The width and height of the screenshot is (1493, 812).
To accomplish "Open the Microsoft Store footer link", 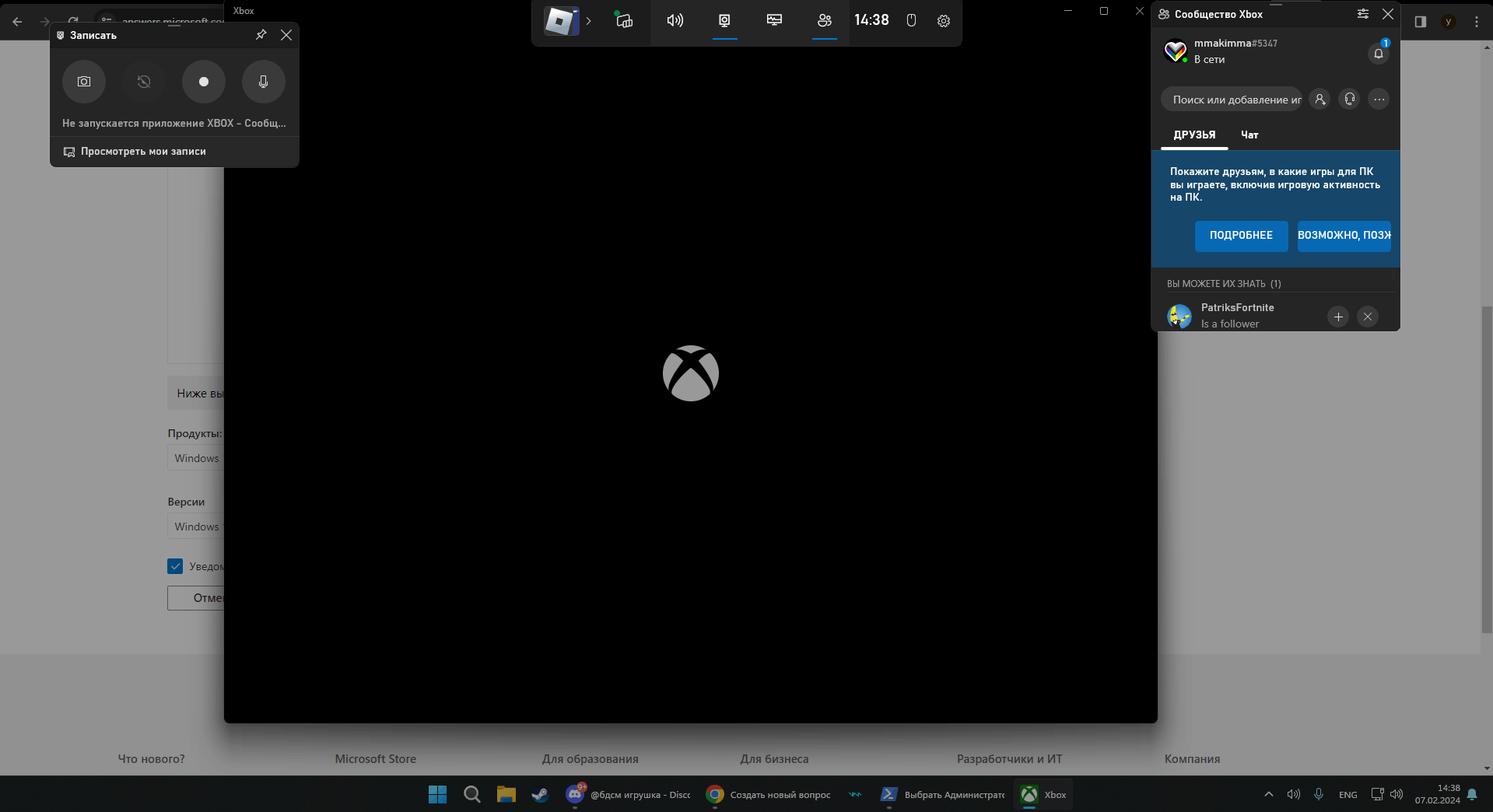I will point(376,759).
